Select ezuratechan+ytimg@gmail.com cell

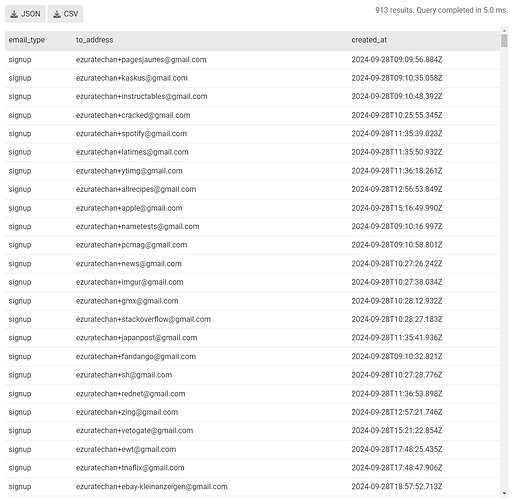129,171
